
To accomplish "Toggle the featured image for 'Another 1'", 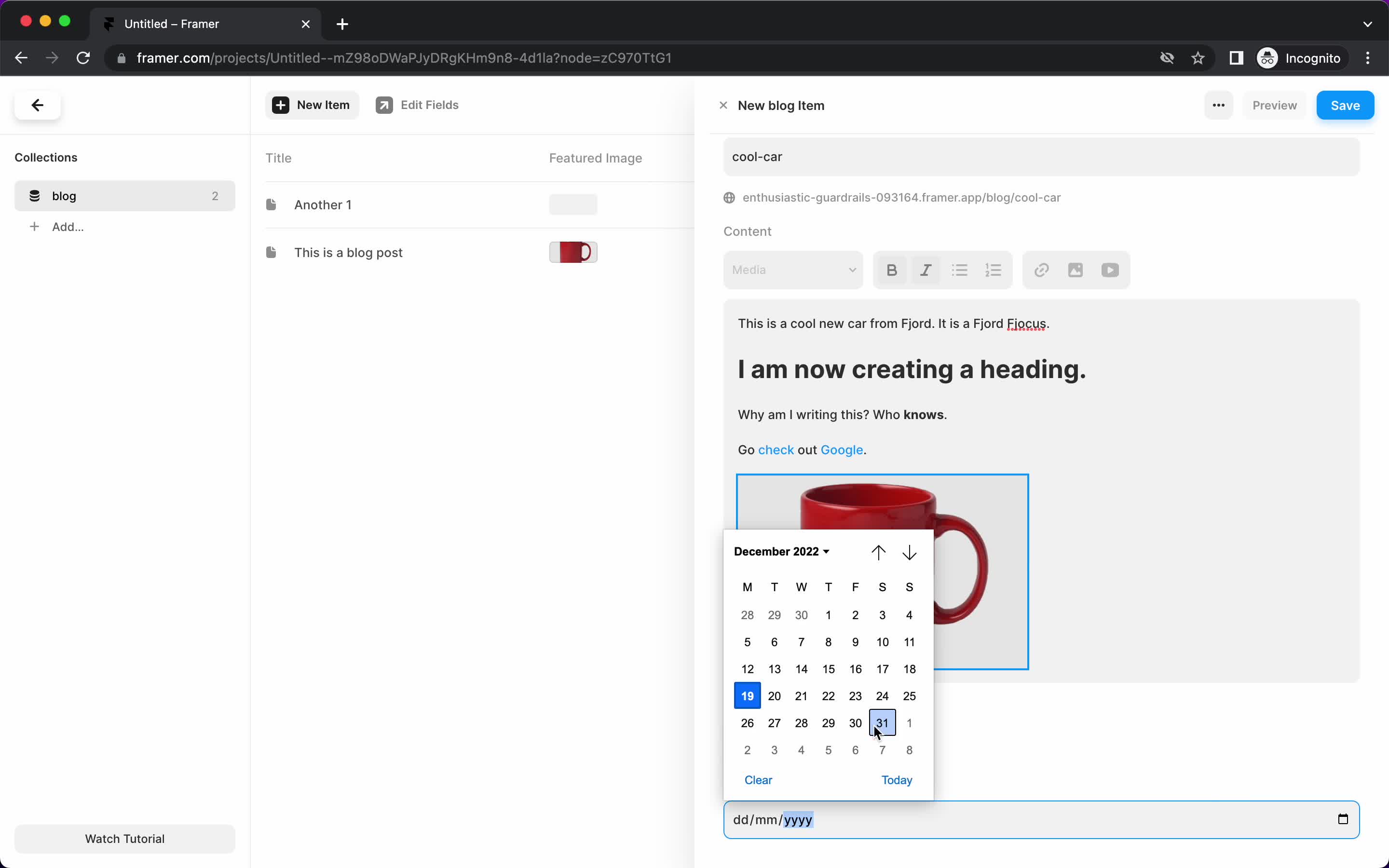I will (x=573, y=204).
